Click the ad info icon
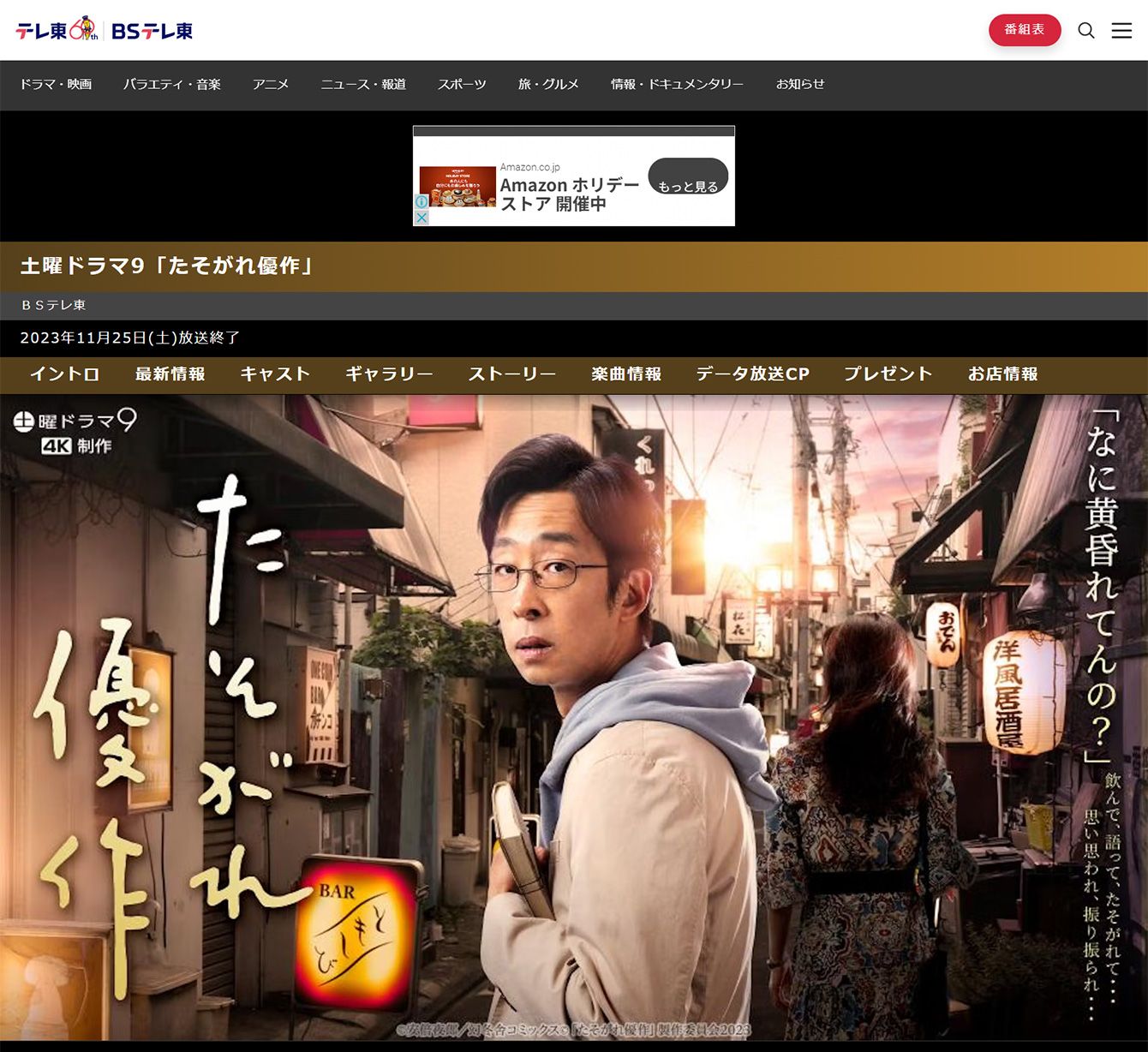Screen dimensions: 1148x1052 (x=422, y=202)
